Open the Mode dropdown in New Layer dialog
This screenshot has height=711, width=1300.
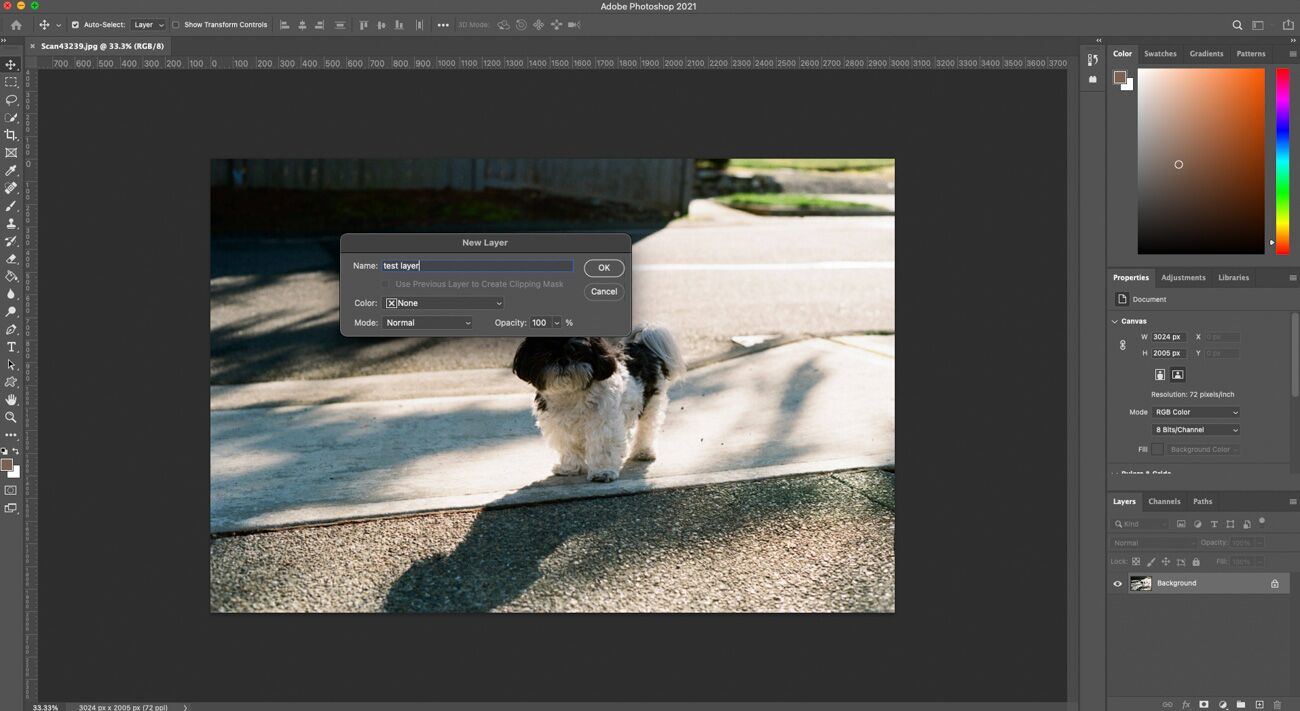pyautogui.click(x=428, y=322)
